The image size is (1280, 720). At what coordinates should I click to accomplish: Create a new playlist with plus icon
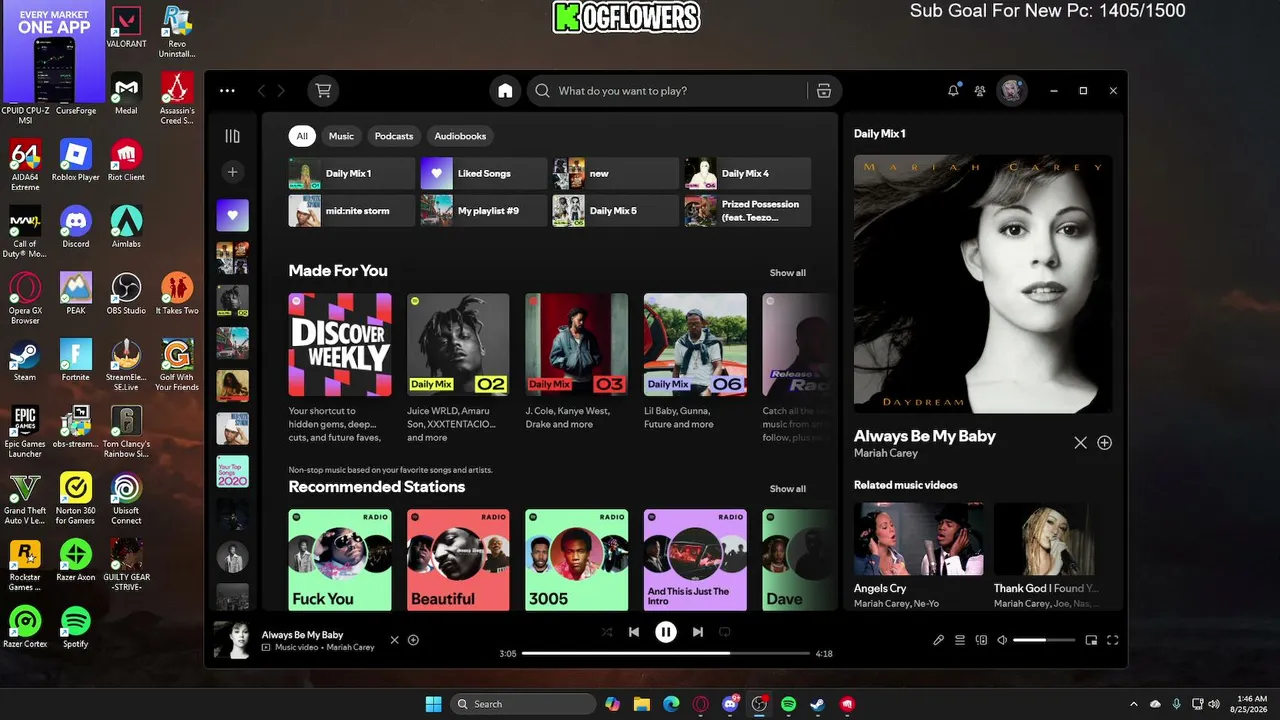(x=232, y=172)
